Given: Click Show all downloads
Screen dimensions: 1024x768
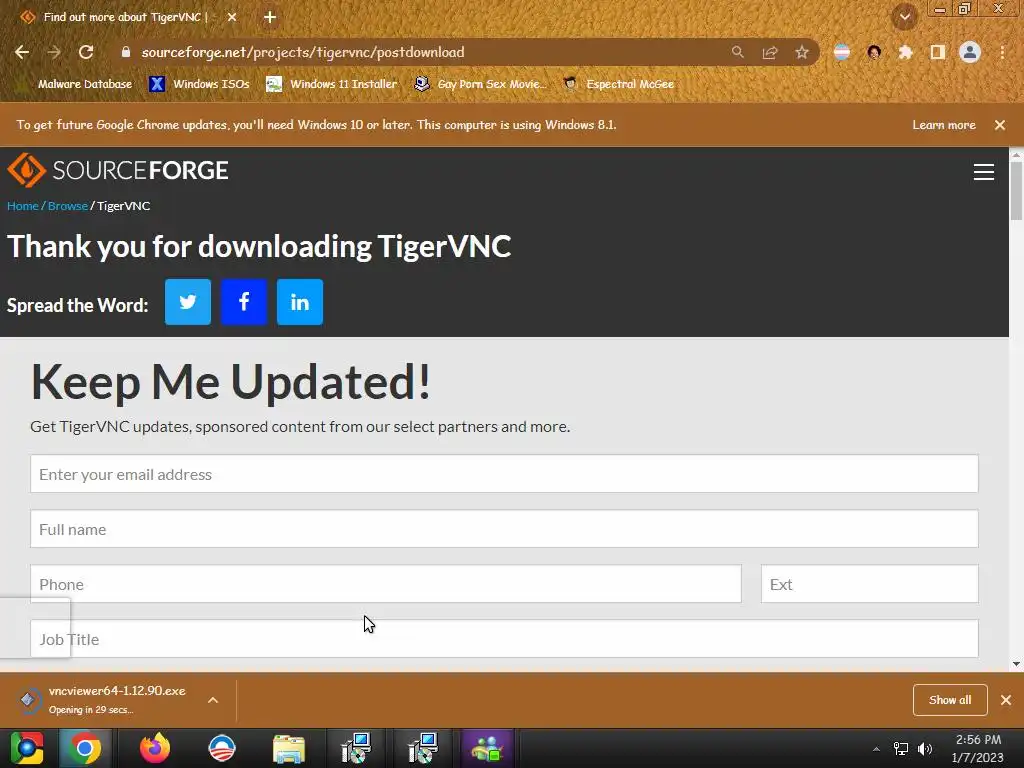Looking at the screenshot, I should pos(950,700).
